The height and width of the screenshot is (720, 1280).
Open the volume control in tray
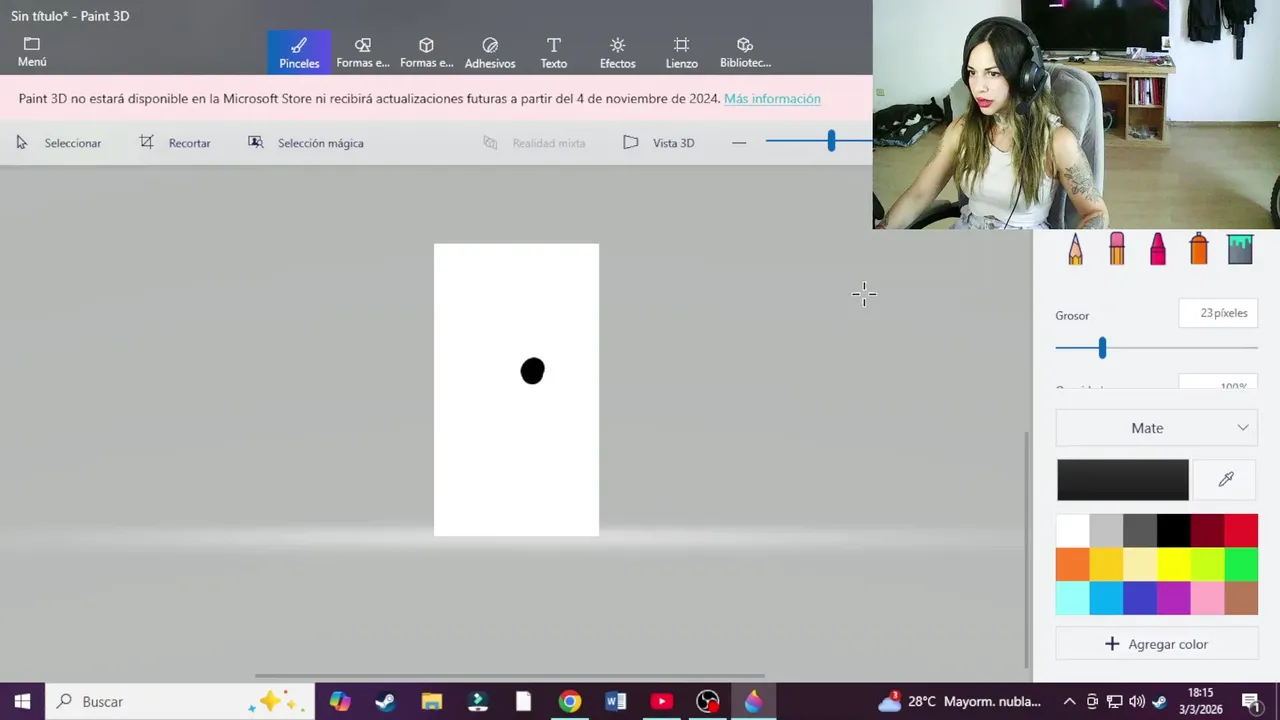point(1137,702)
